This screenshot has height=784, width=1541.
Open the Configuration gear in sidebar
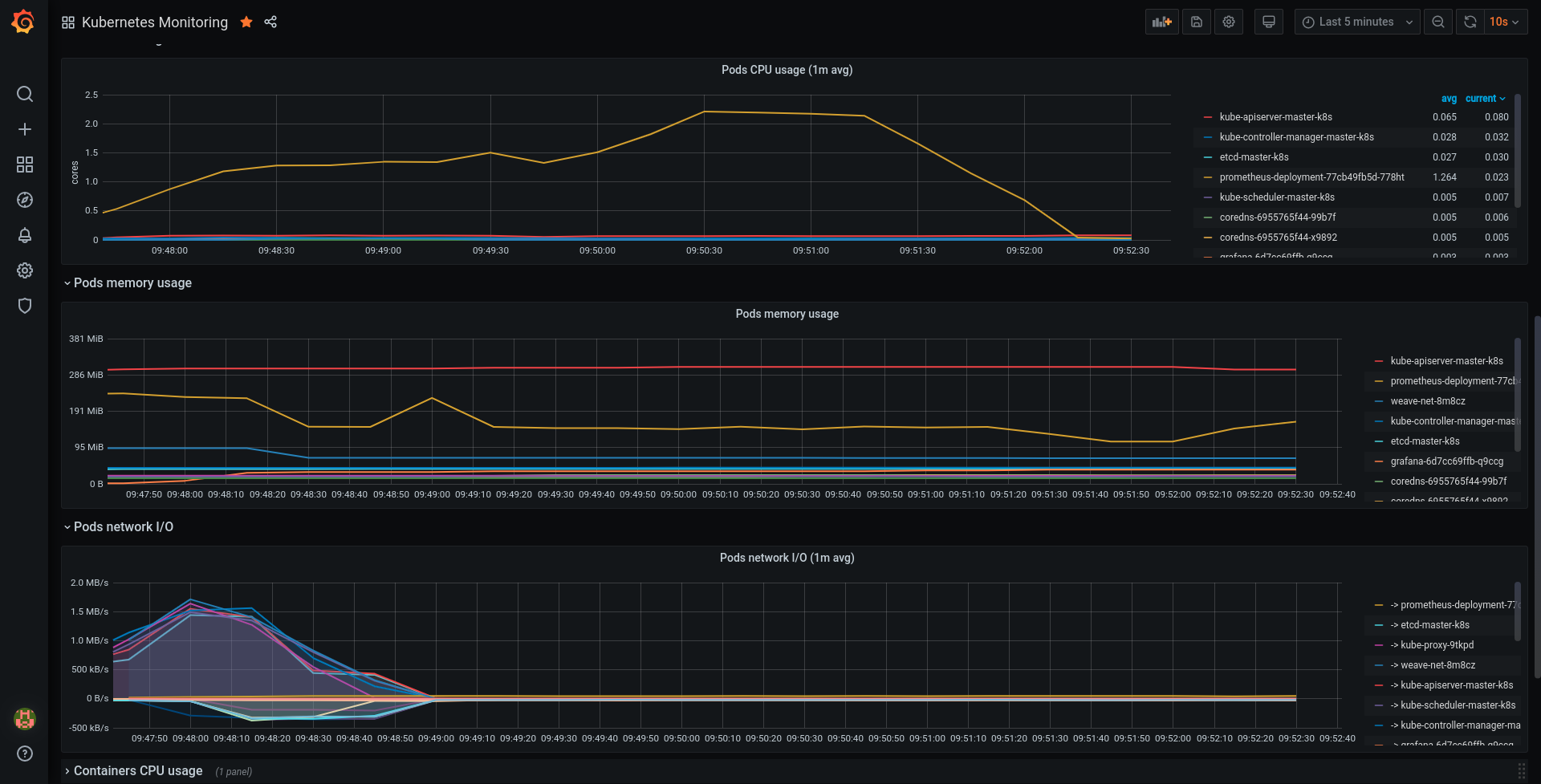click(25, 270)
